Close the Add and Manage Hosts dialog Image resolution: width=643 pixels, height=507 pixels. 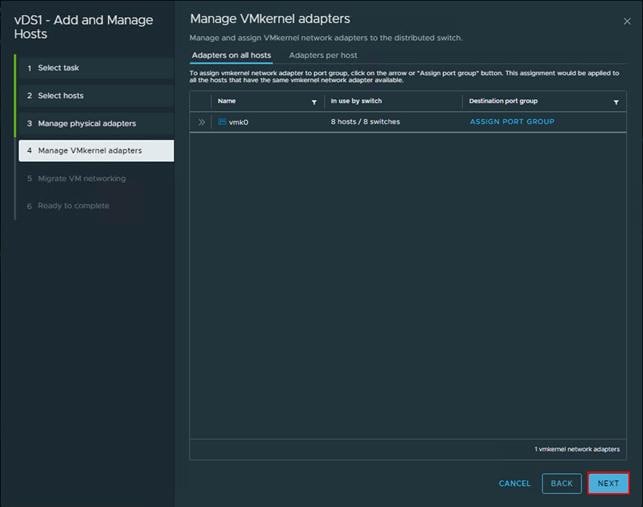pyautogui.click(x=628, y=19)
